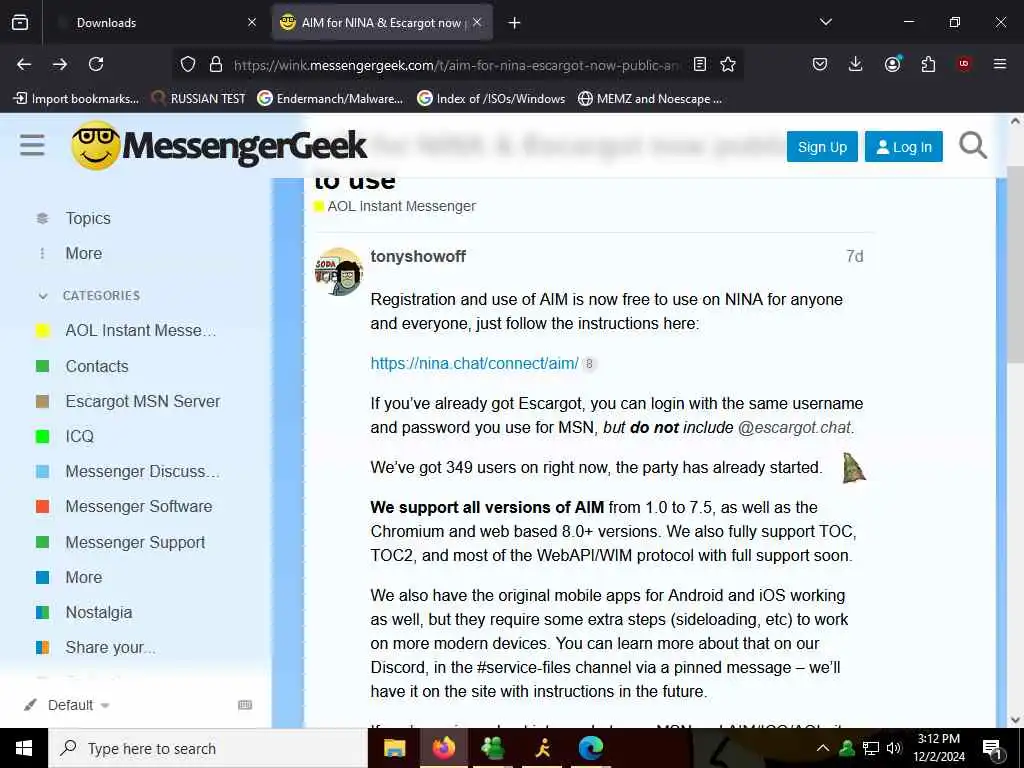Select the Messenger Discussion category
The height and width of the screenshot is (768, 1024).
coord(127,472)
